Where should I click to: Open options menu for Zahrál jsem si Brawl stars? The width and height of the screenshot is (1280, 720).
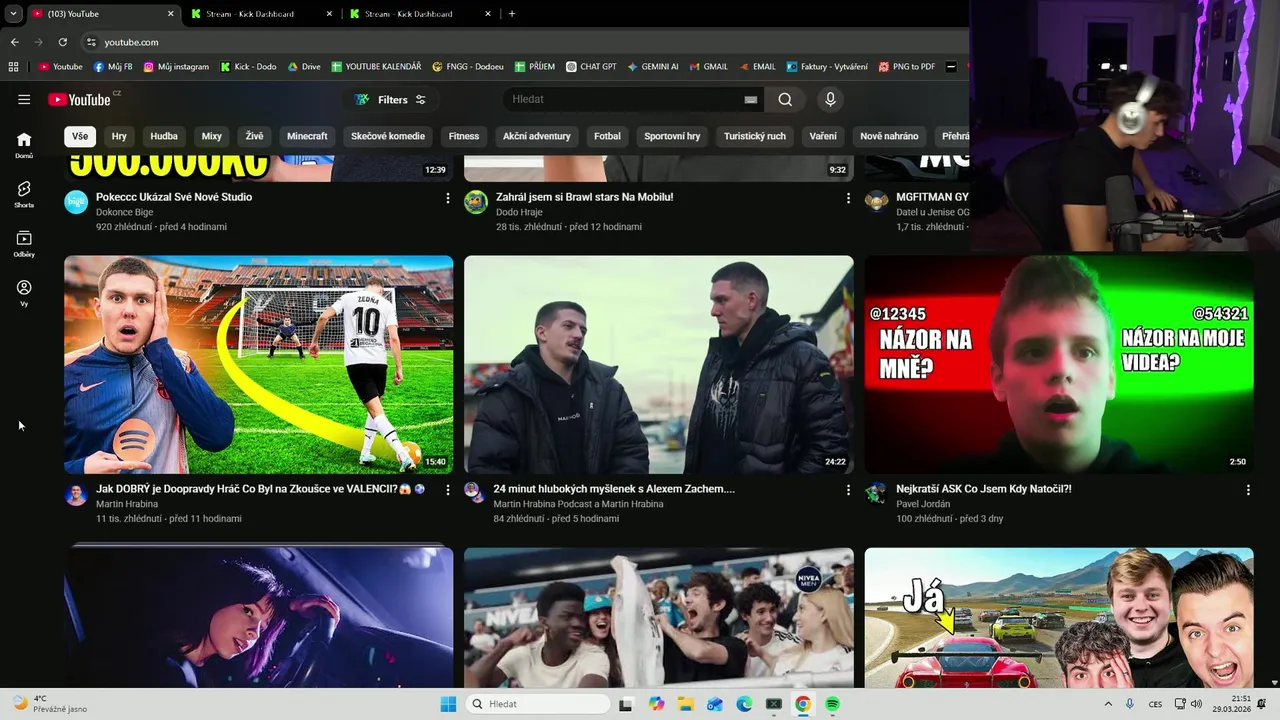848,198
